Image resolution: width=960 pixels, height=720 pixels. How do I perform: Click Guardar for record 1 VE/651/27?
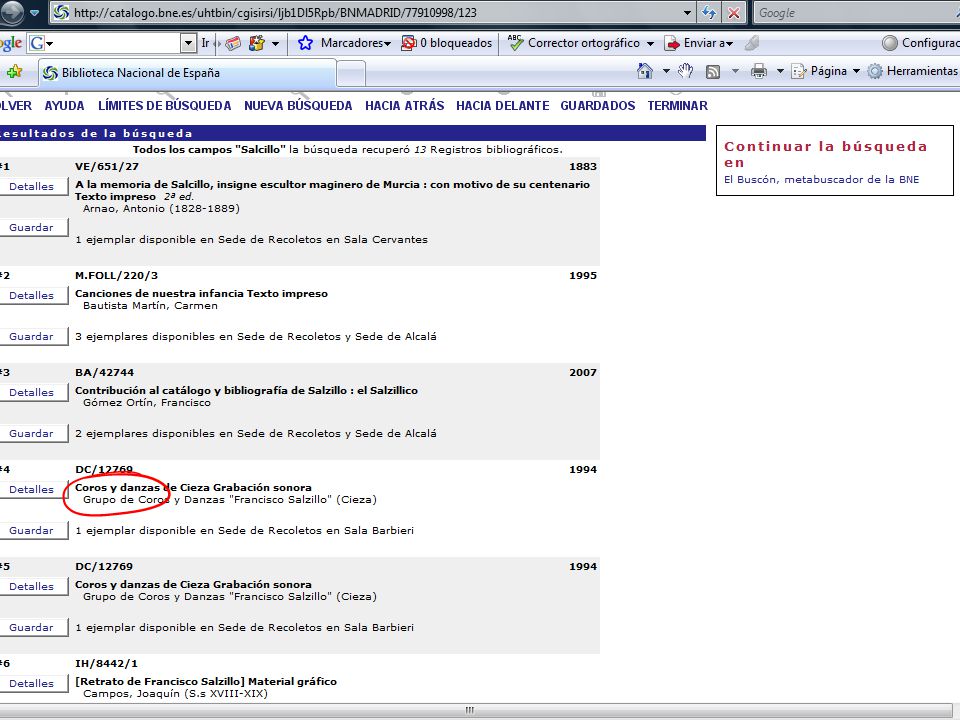click(x=31, y=227)
